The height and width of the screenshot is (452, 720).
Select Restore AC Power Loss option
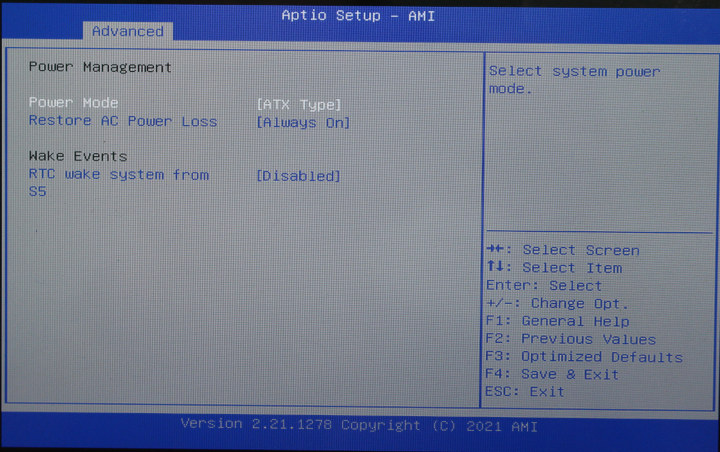point(123,121)
